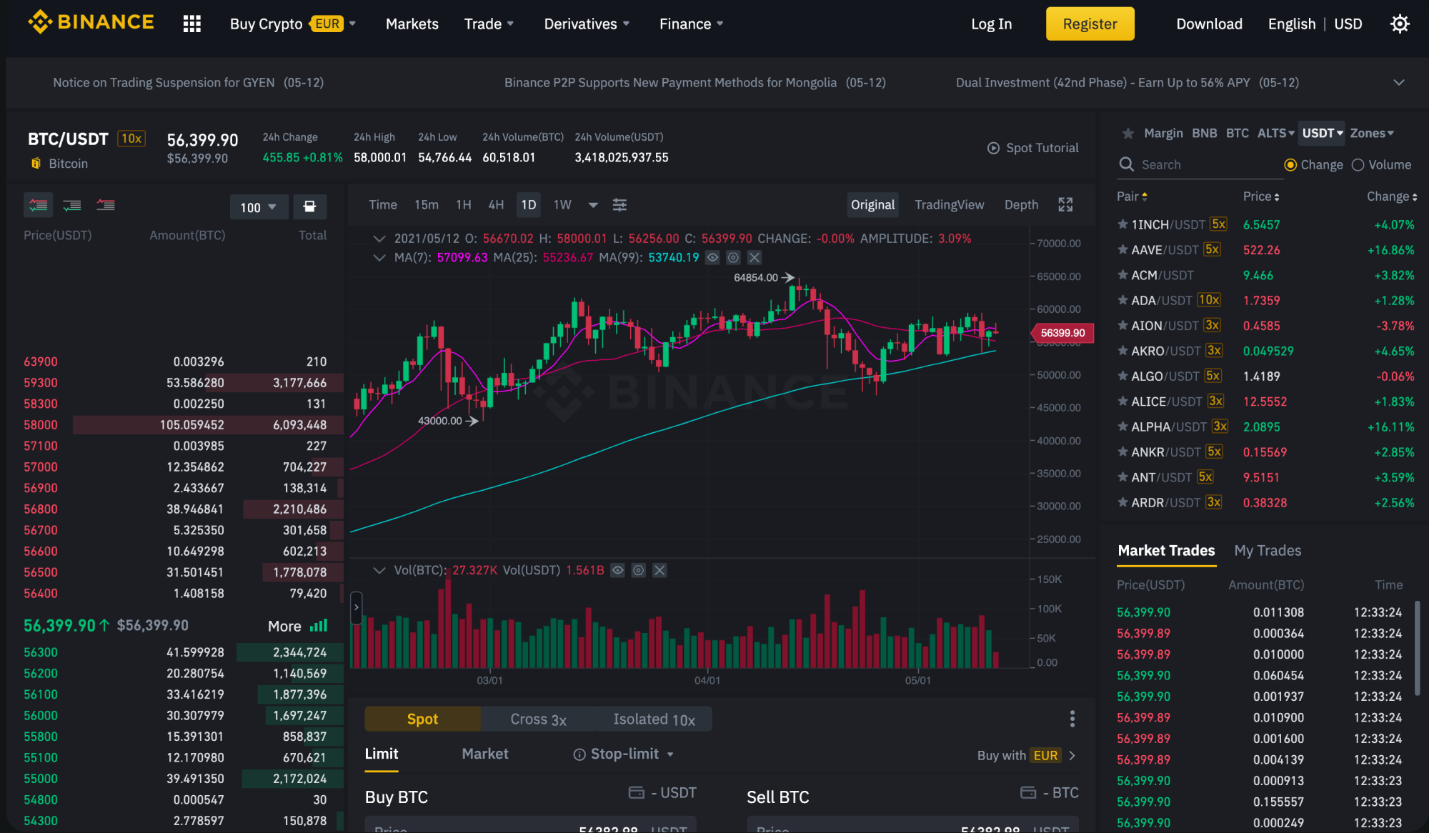Sort market list by Pair header
The height and width of the screenshot is (833, 1429).
1132,197
